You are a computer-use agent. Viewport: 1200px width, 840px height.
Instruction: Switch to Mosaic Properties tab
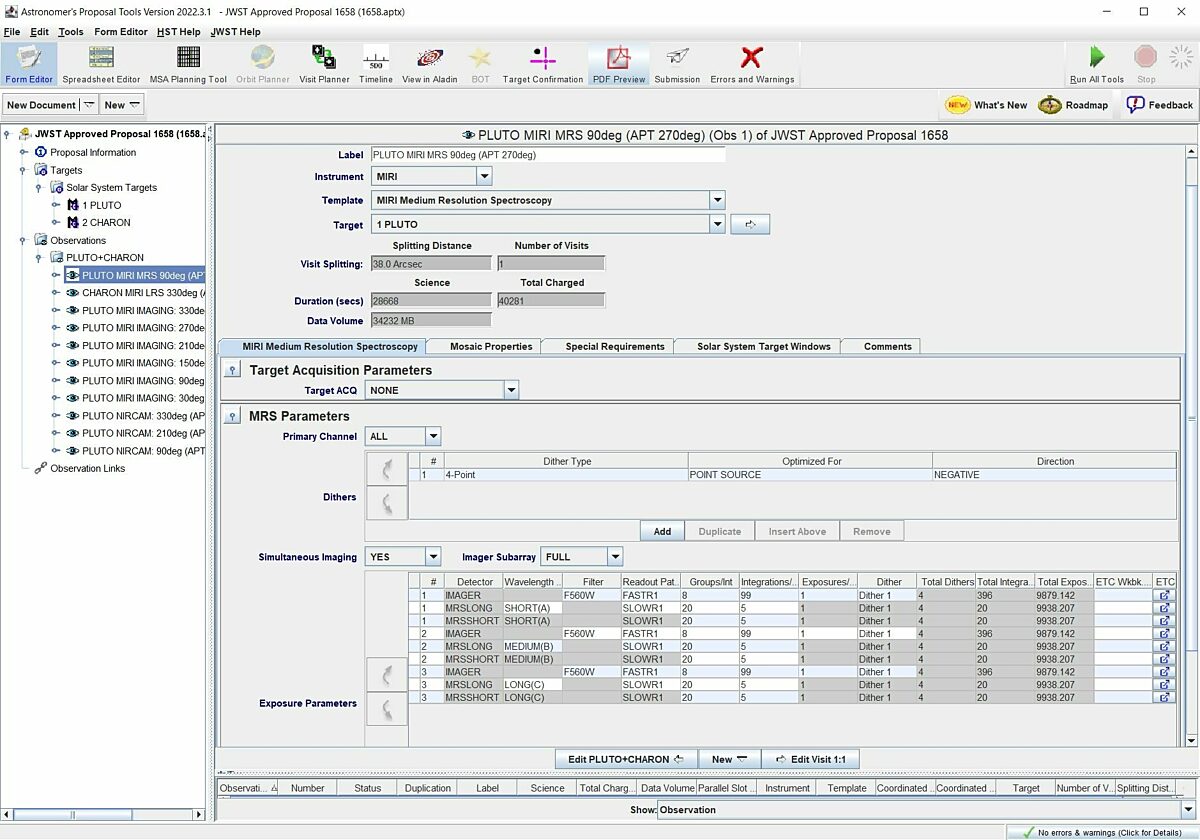(x=489, y=347)
